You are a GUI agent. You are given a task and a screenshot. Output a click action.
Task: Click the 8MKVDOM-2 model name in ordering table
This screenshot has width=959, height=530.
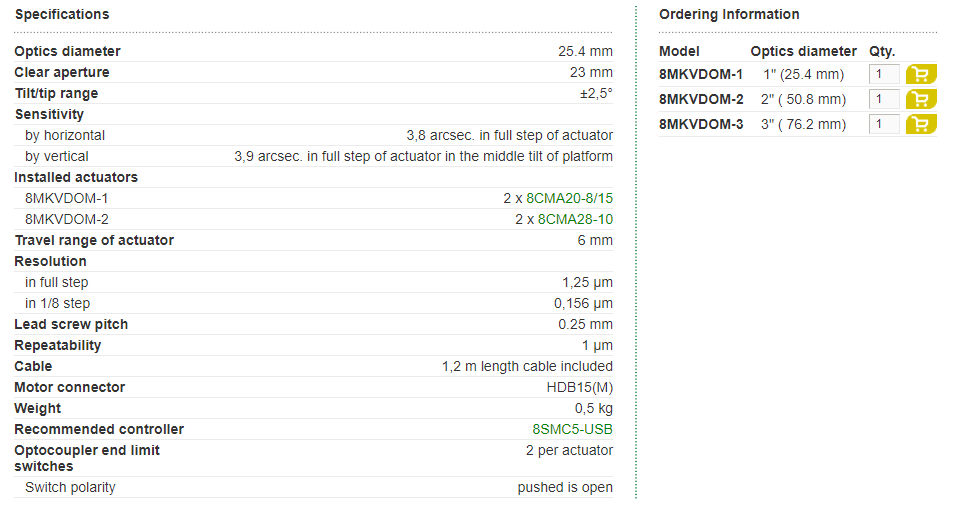point(701,100)
